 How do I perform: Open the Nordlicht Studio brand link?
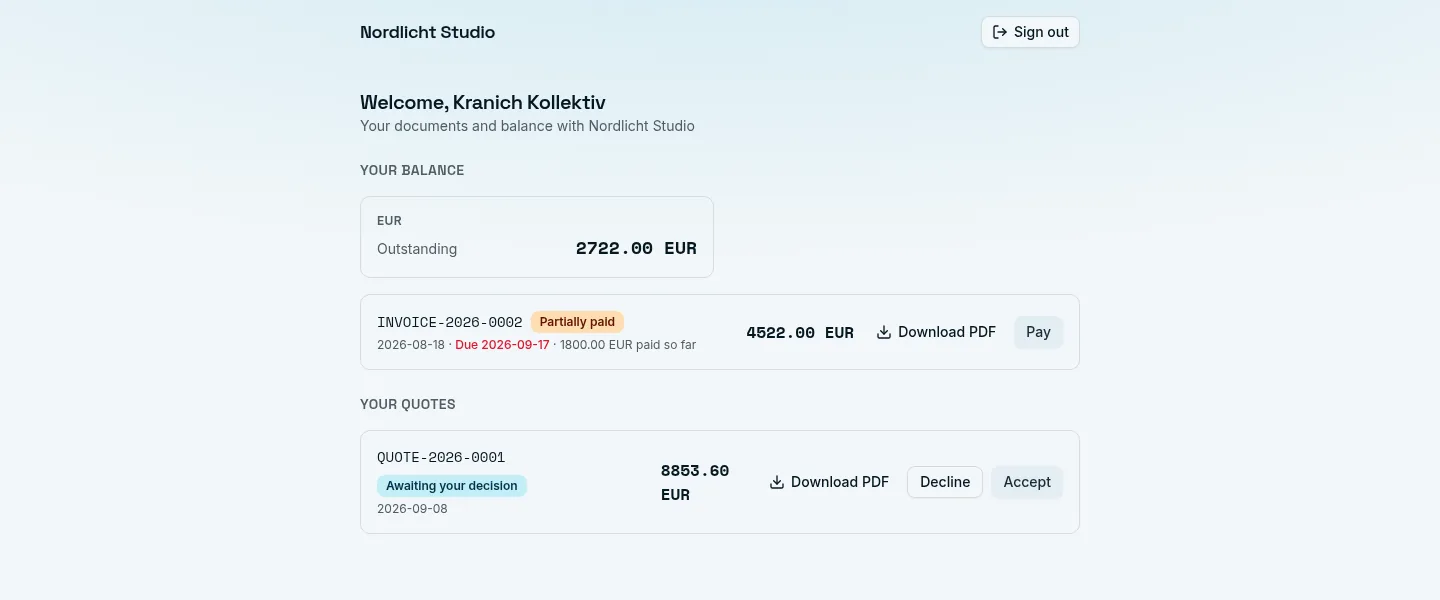click(x=427, y=32)
